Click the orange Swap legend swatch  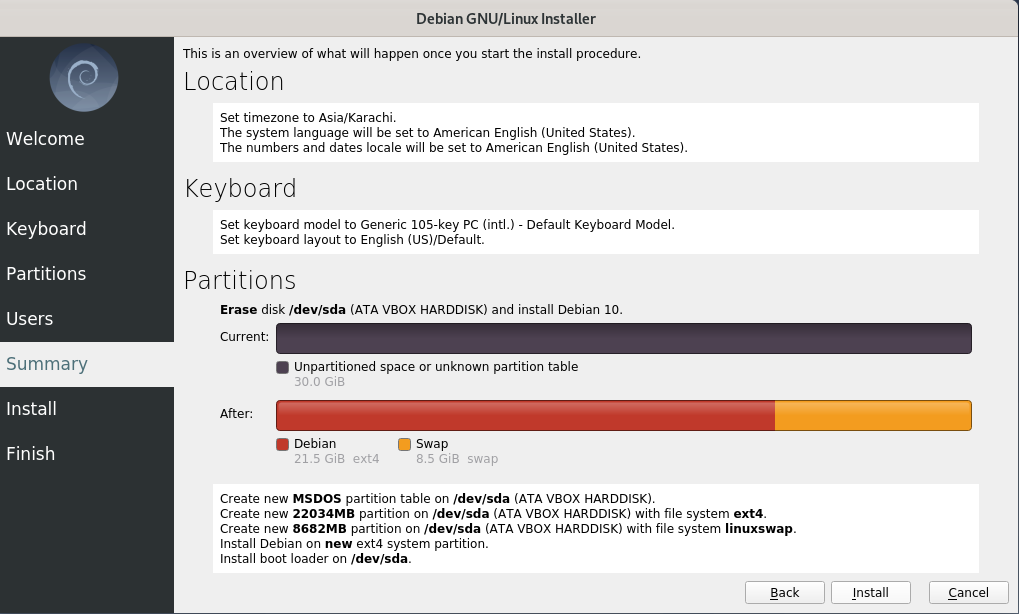[404, 444]
